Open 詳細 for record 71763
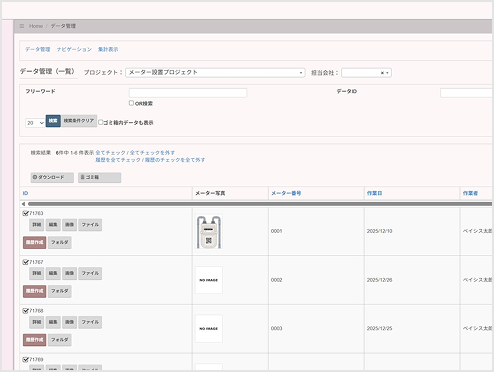This screenshot has height=373, width=494. [37, 225]
